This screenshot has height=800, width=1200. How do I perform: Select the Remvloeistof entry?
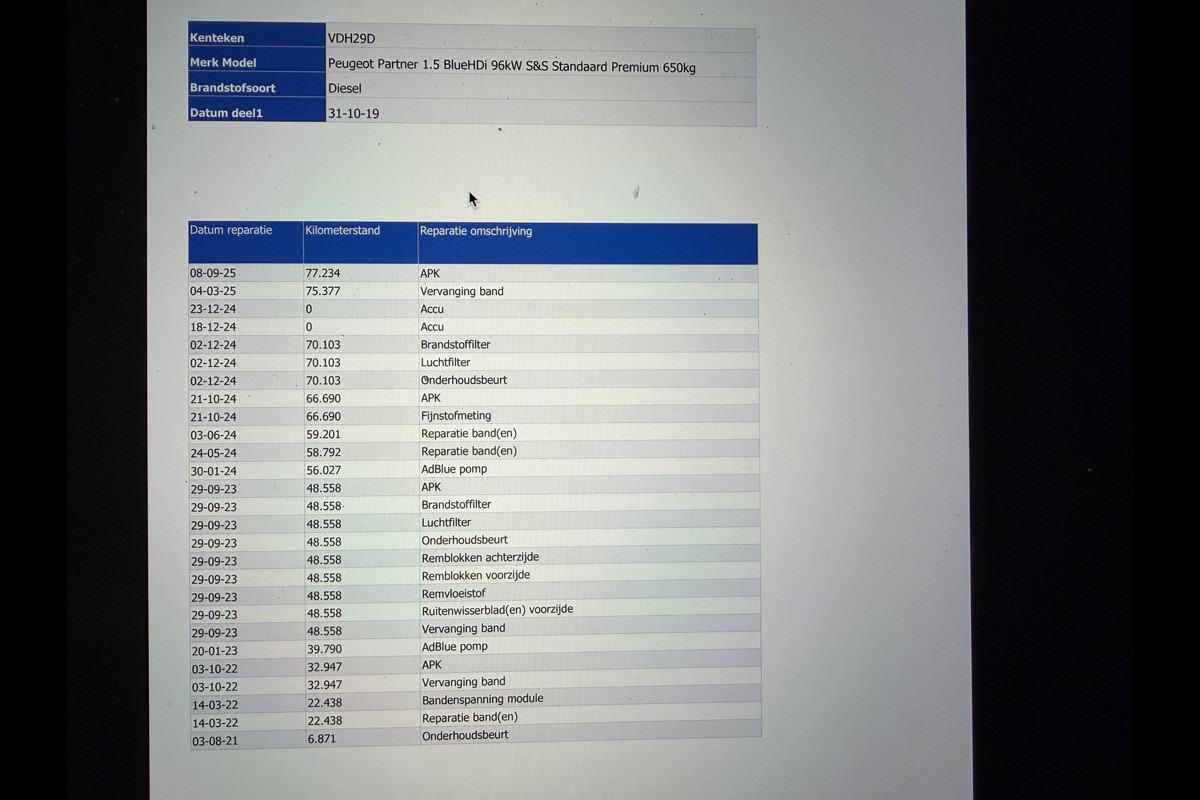click(x=456, y=594)
